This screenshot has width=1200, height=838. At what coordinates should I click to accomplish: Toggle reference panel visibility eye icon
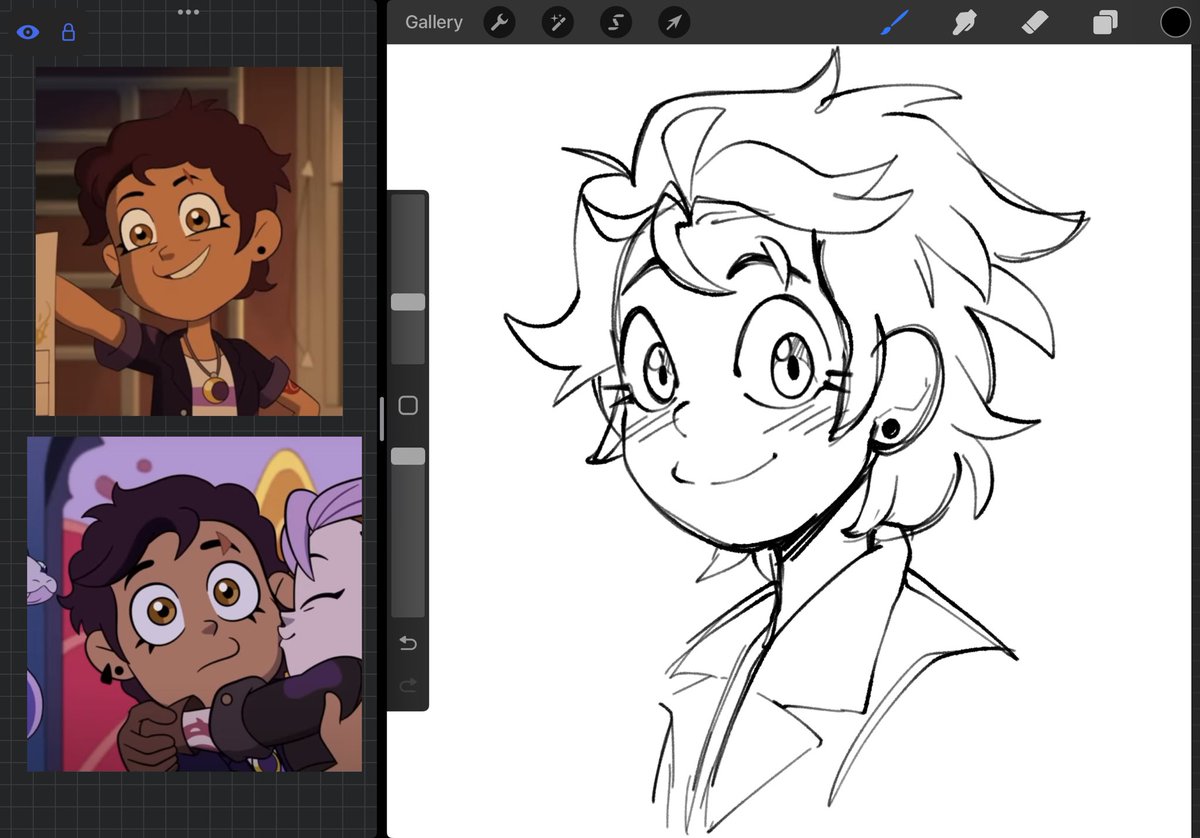[x=28, y=33]
